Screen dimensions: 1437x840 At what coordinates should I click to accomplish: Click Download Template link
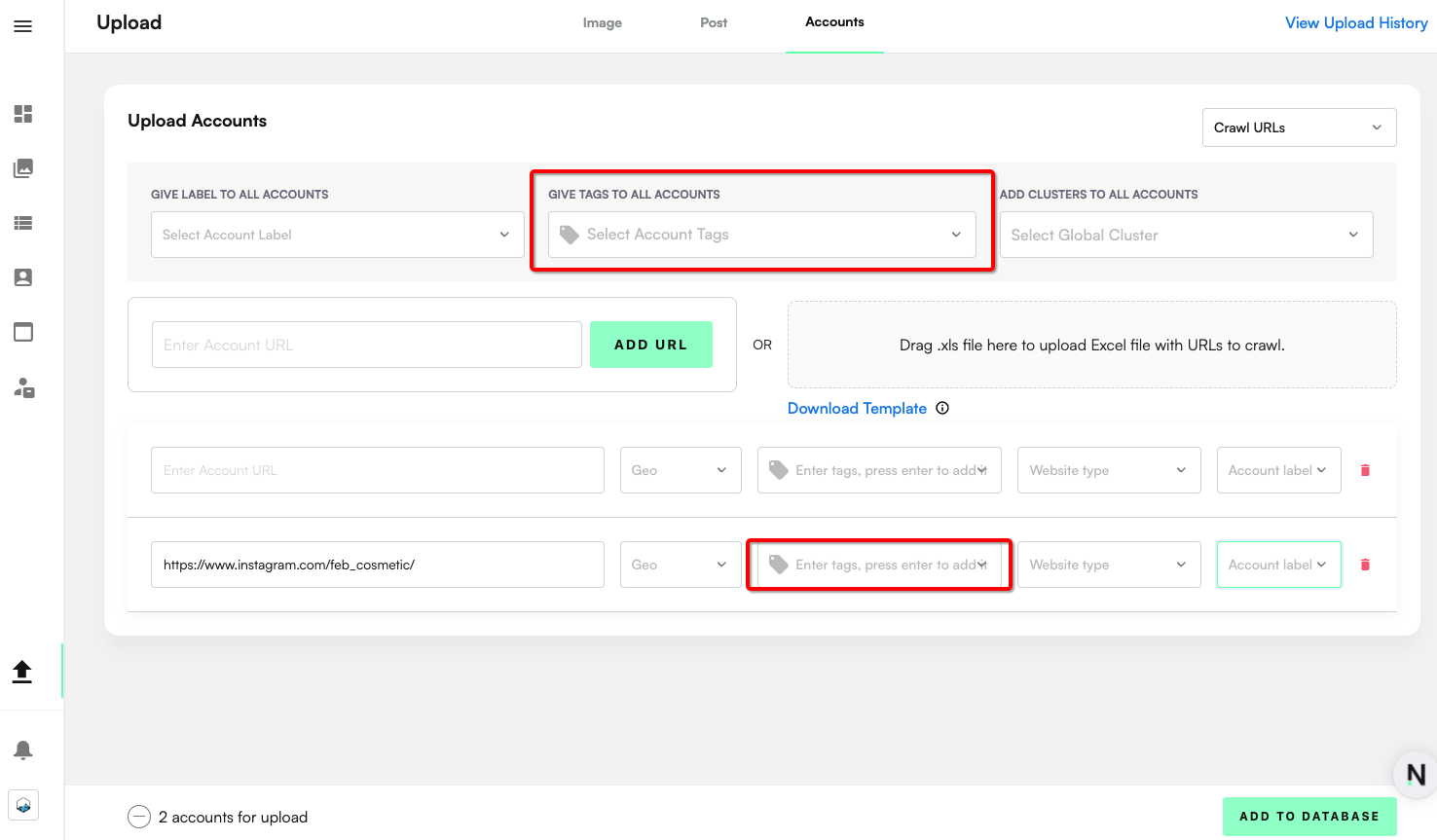[857, 409]
